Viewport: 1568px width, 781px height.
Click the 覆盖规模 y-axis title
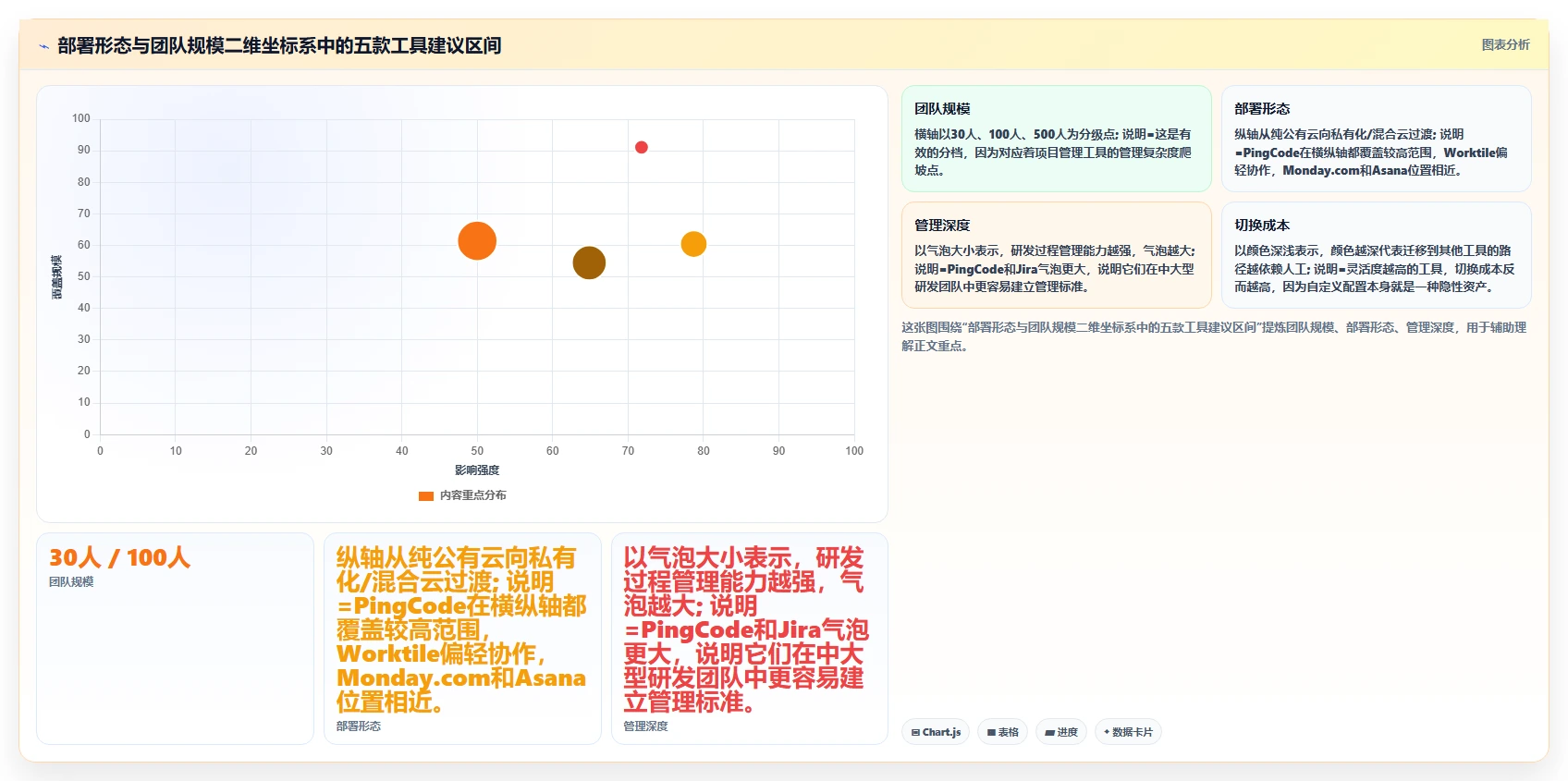56,276
